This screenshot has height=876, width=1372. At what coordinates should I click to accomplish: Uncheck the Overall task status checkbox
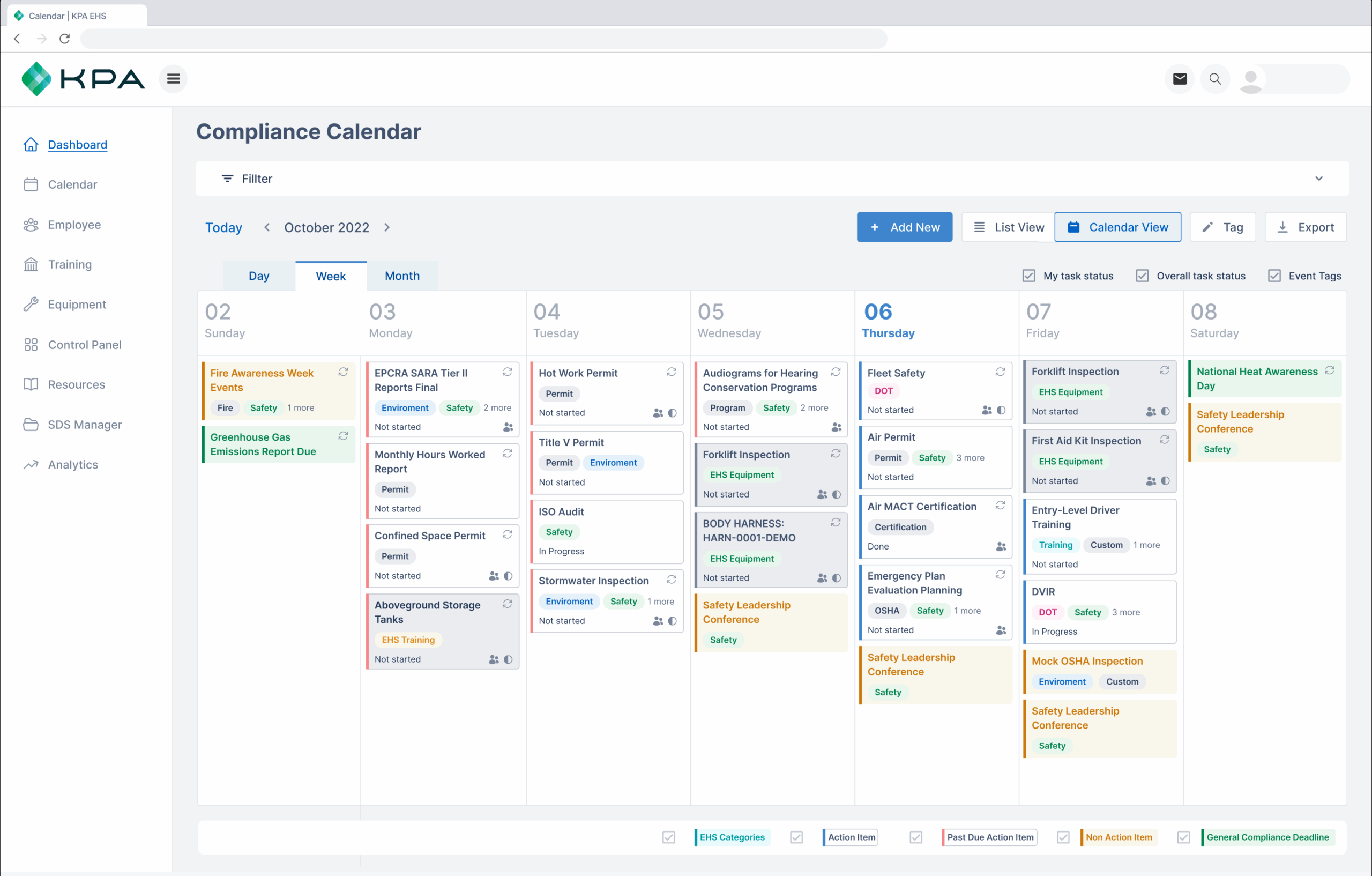pos(1142,275)
